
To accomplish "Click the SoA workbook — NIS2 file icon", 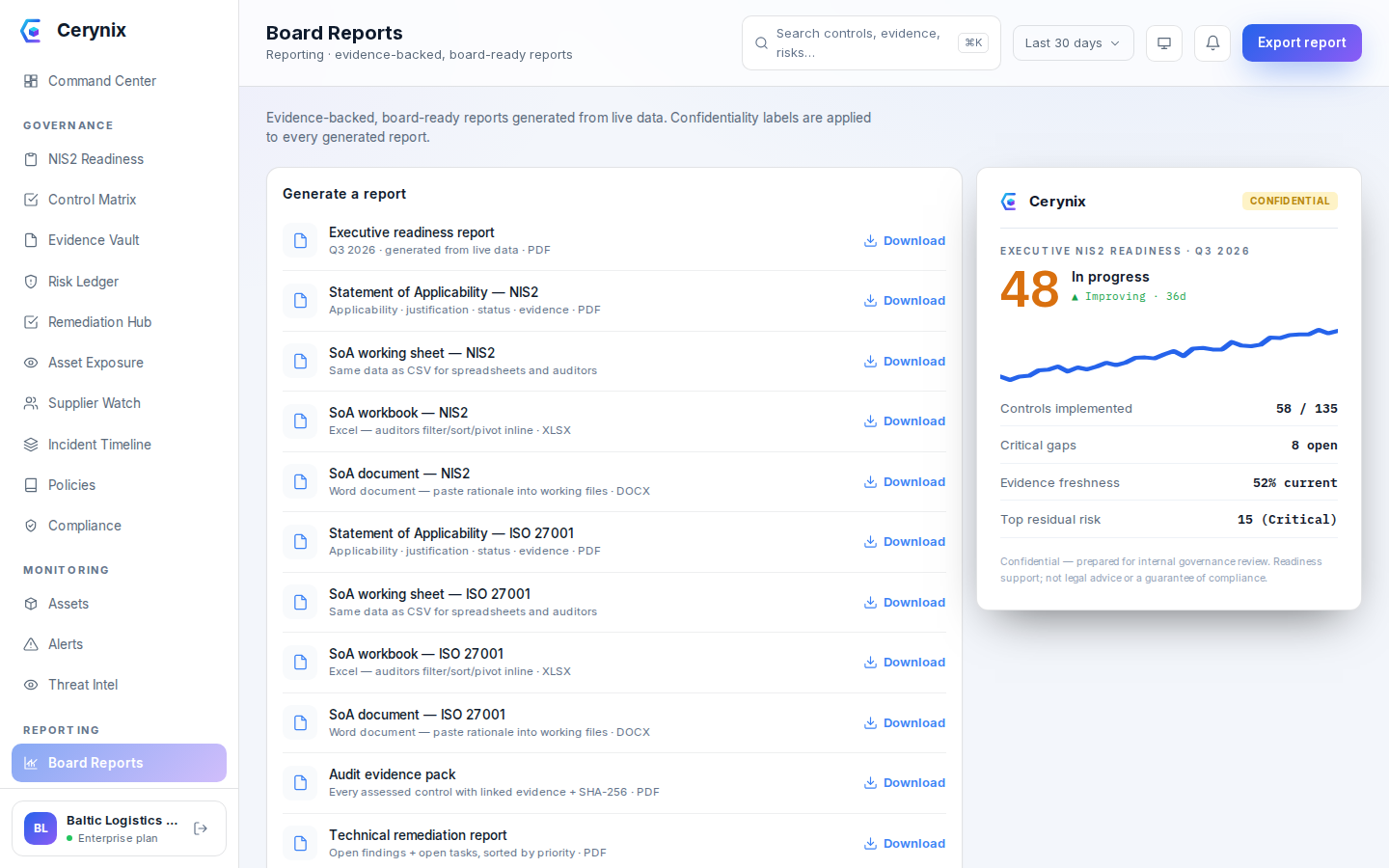I will tap(300, 421).
